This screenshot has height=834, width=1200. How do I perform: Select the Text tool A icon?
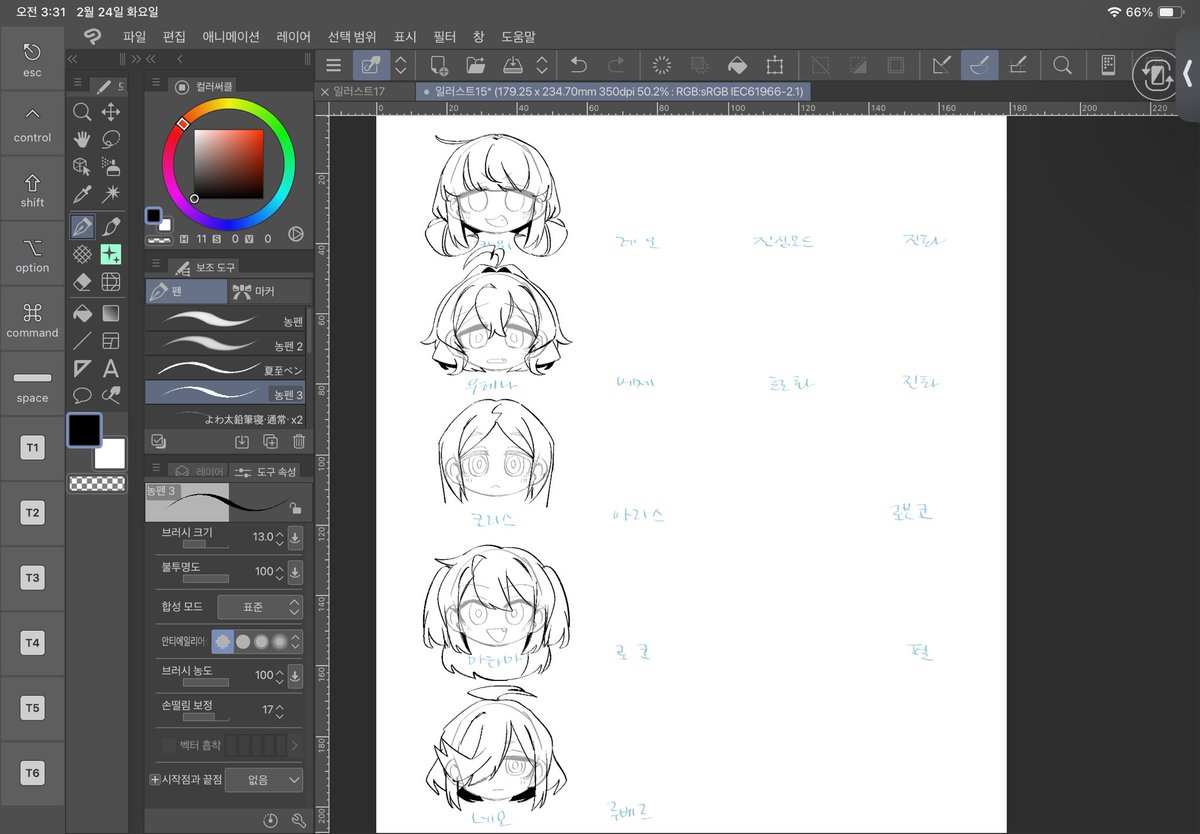click(x=111, y=368)
